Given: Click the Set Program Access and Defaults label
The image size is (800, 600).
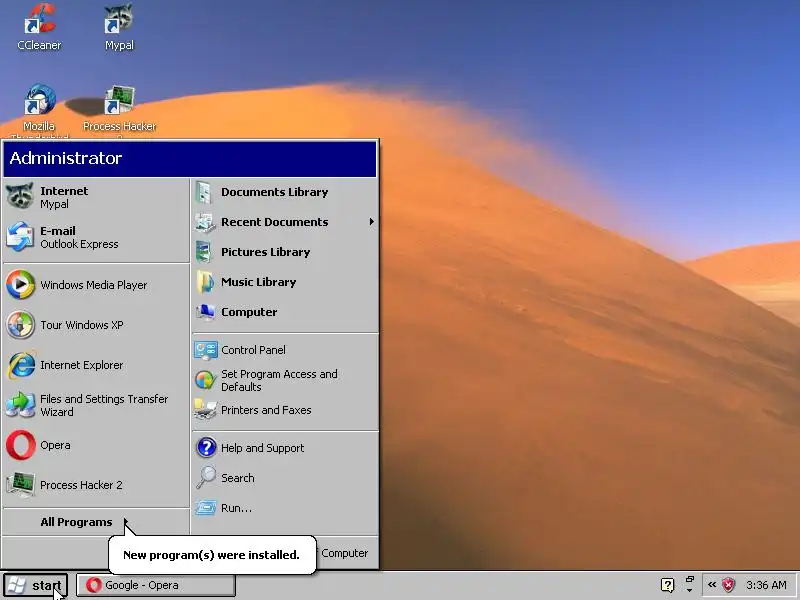Looking at the screenshot, I should (279, 381).
